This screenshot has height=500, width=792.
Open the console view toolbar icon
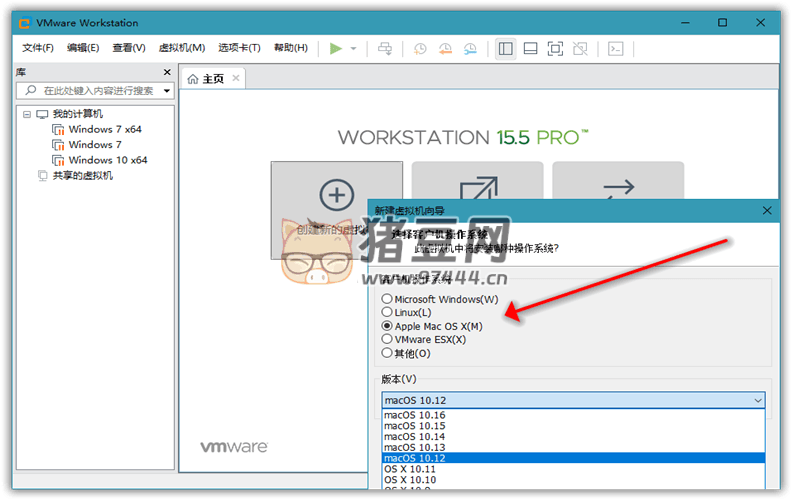pos(617,48)
